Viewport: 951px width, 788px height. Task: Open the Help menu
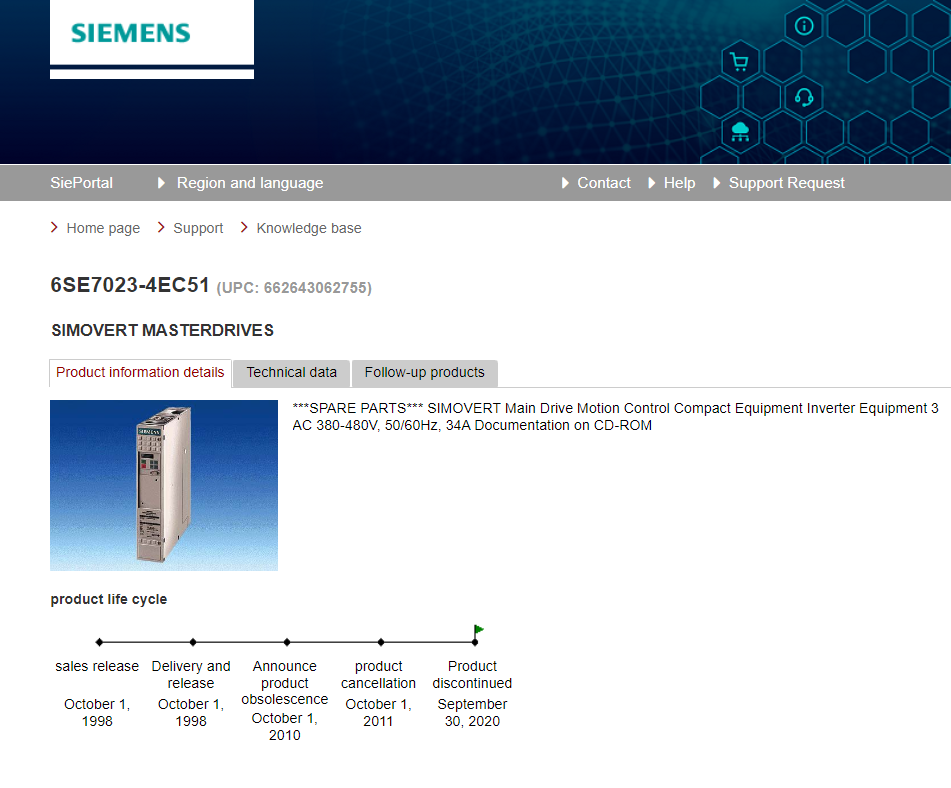point(679,183)
